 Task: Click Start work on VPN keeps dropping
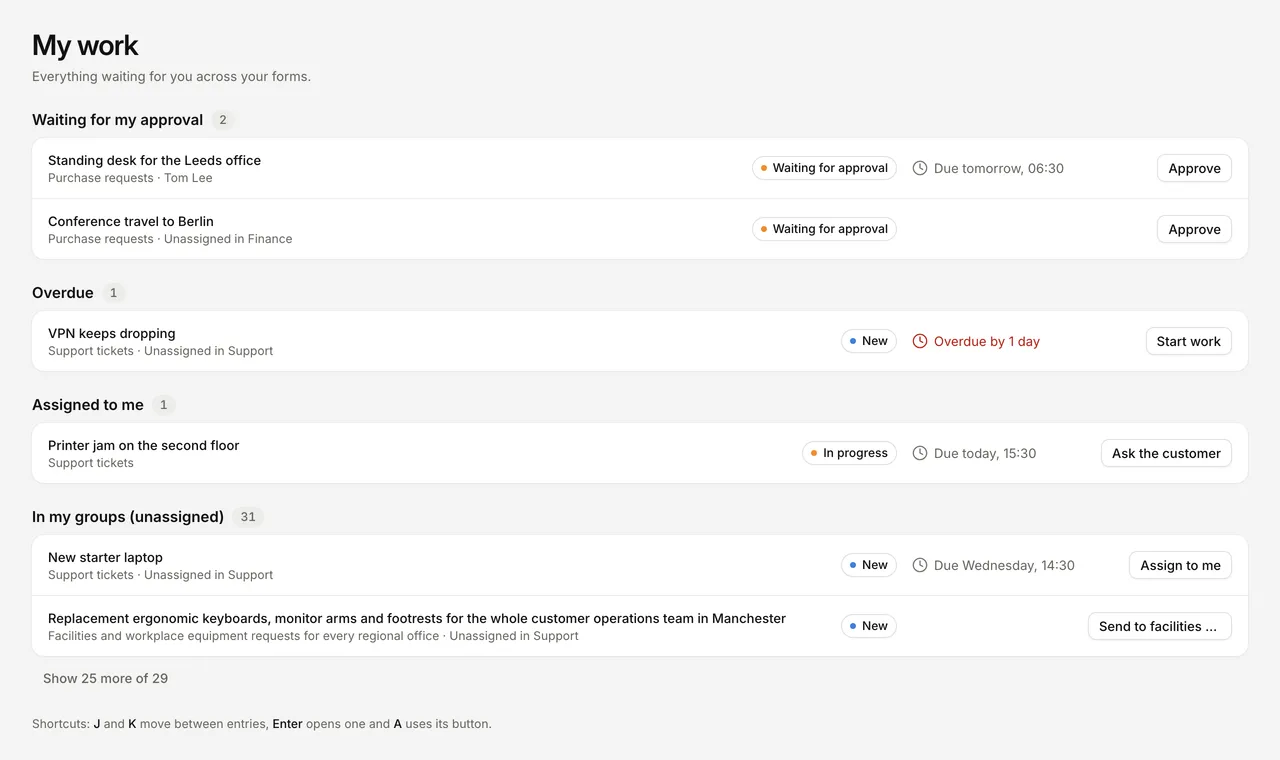(1188, 341)
